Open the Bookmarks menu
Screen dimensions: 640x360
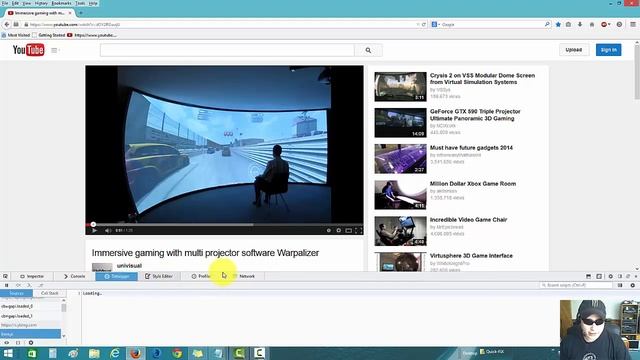61,3
